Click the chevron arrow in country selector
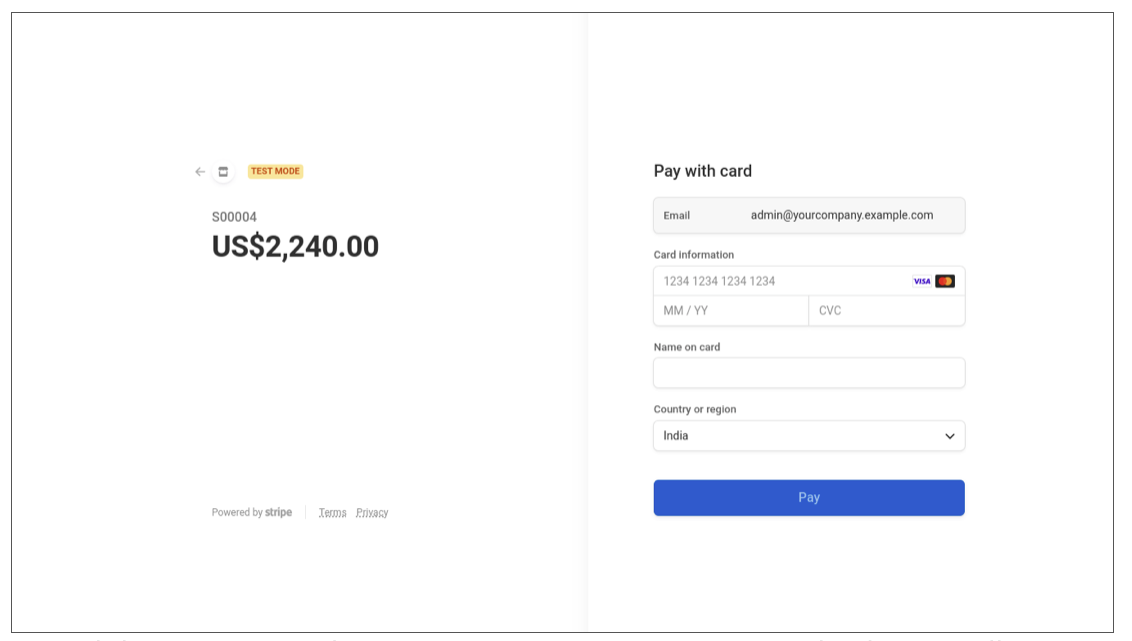Image resolution: width=1132 pixels, height=641 pixels. 949,436
